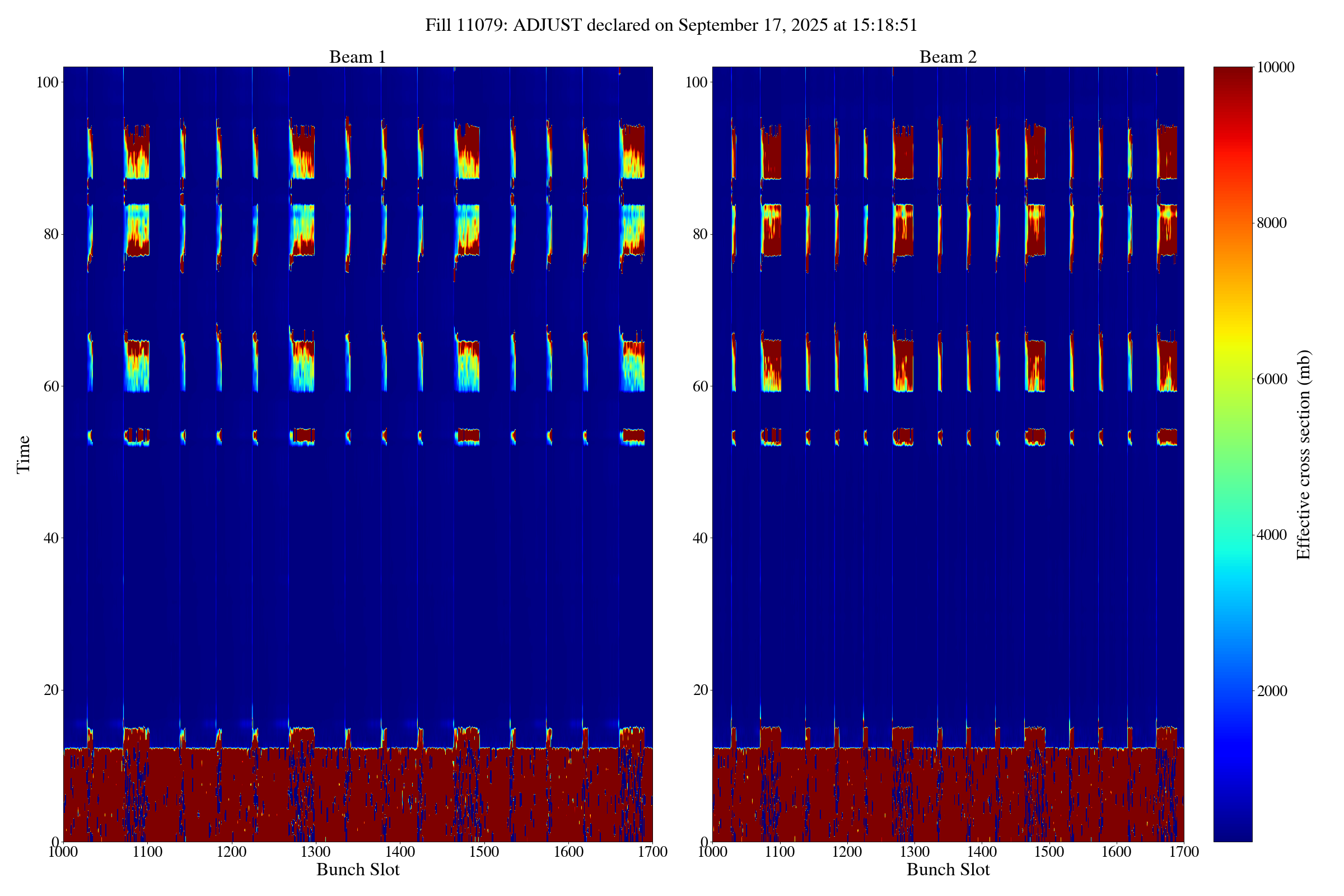The image size is (1344, 896).
Task: Click the dark blue bottom of colorbar
Action: [1233, 836]
